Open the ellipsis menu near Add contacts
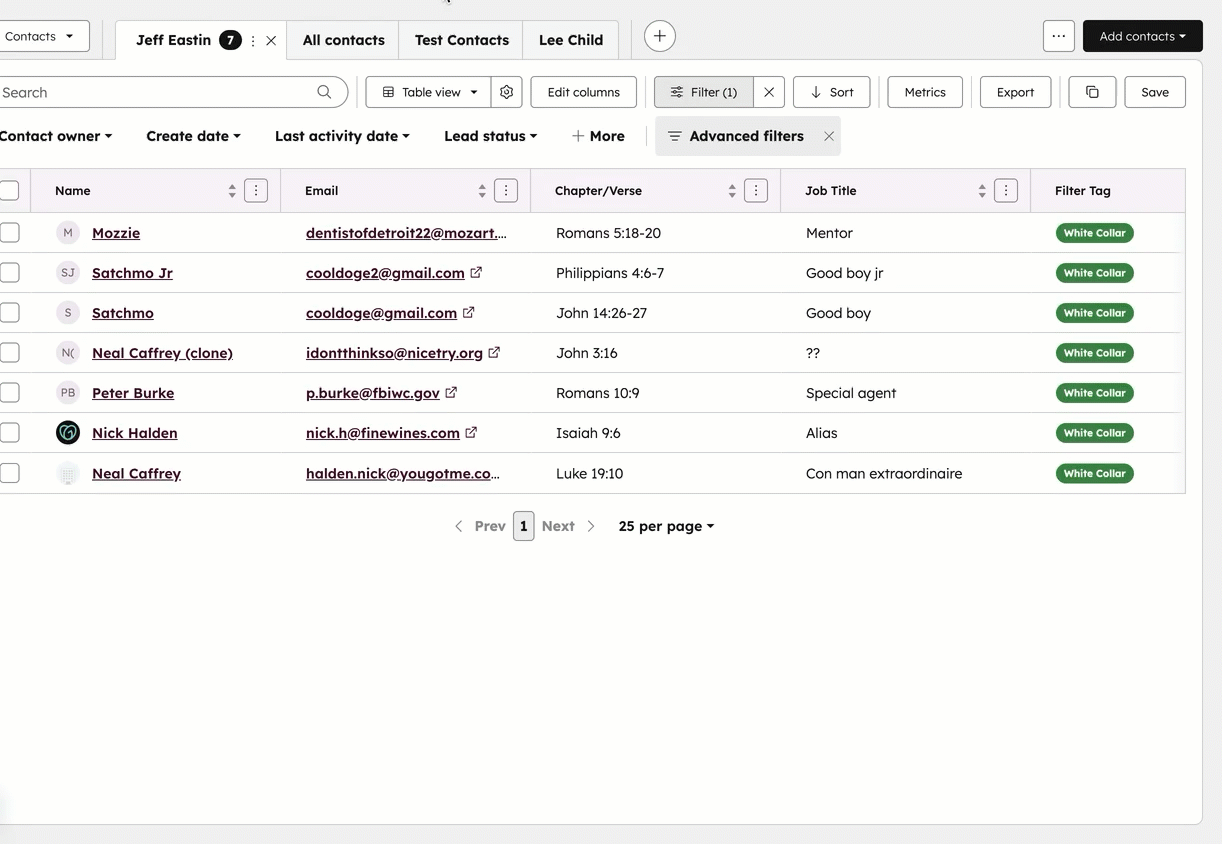The width and height of the screenshot is (1222, 844). click(x=1058, y=35)
